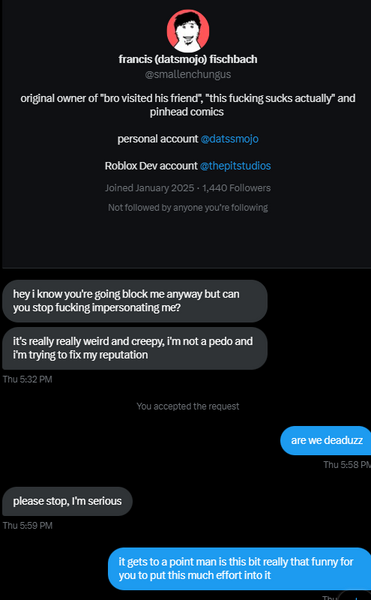
Task: Click the scroll-to-latest button at bottom right
Action: [356, 595]
